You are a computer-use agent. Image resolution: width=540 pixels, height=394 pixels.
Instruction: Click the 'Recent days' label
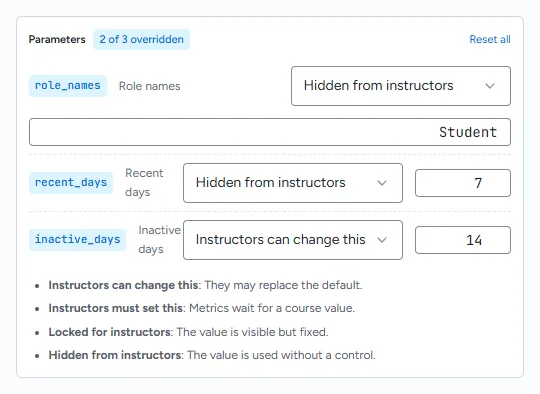(x=144, y=183)
